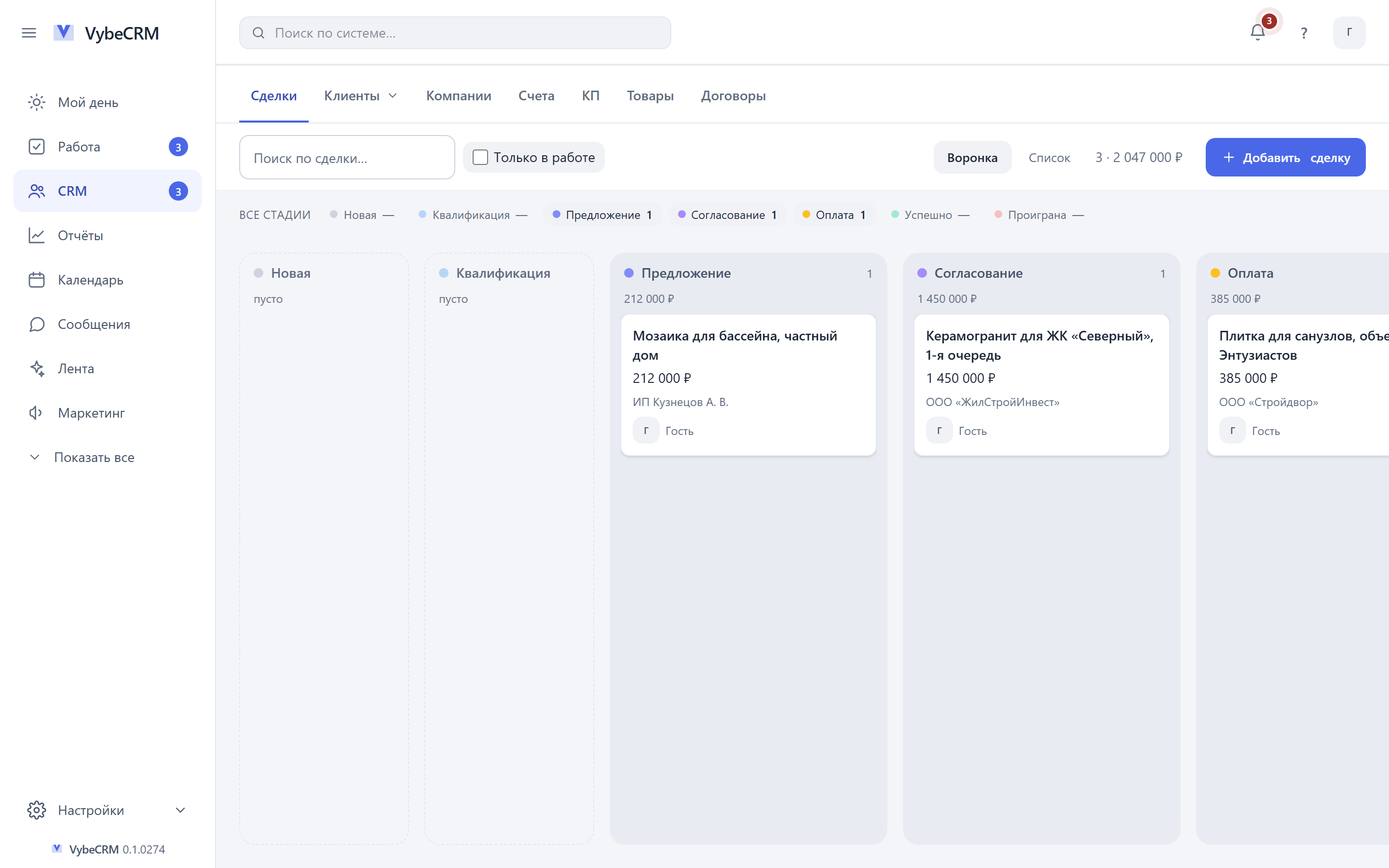Filter by Успешно stage chip
1389x868 pixels.
point(930,215)
